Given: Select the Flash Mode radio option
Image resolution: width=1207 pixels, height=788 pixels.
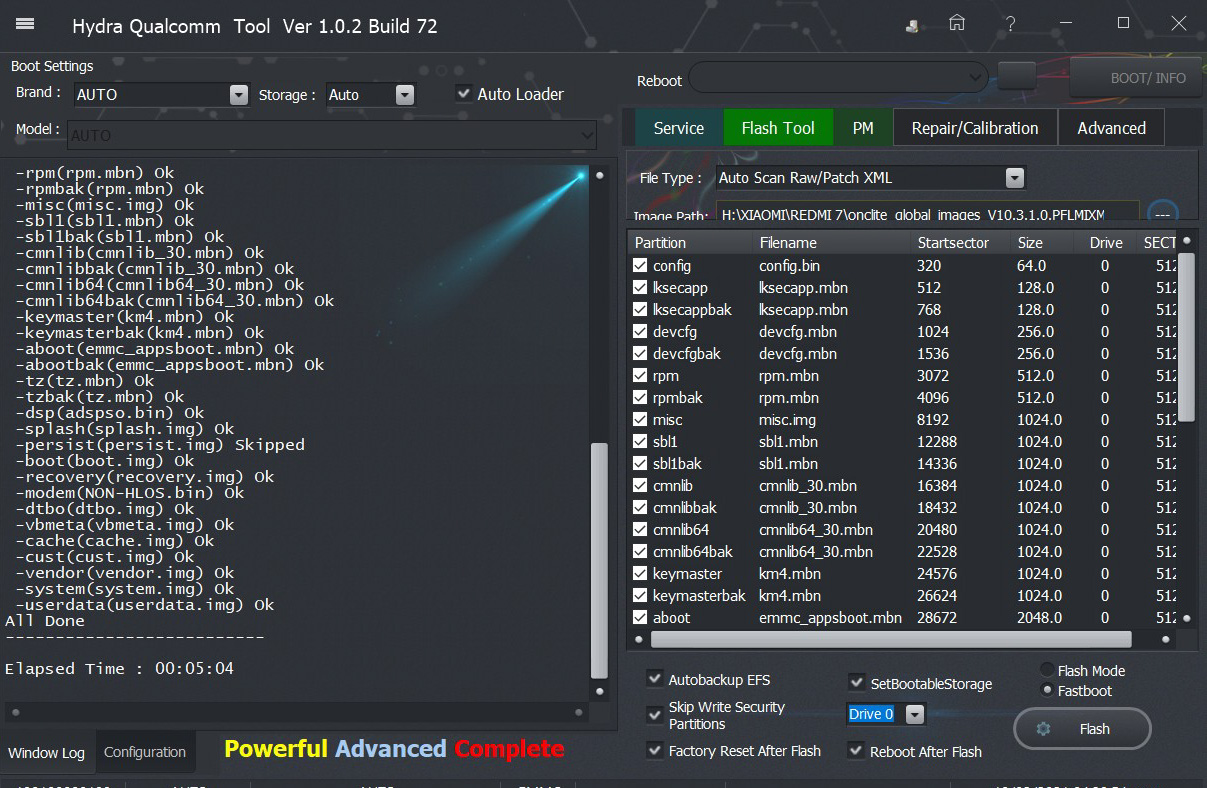Looking at the screenshot, I should (1047, 670).
